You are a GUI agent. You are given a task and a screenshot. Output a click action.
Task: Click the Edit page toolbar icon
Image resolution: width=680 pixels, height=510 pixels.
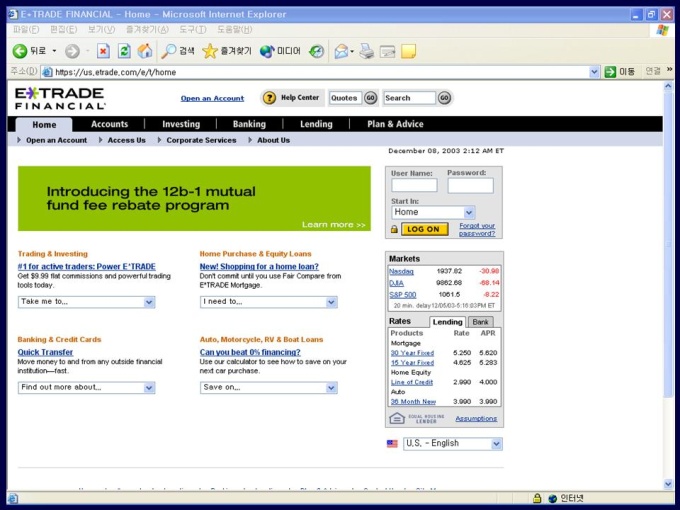[x=387, y=52]
